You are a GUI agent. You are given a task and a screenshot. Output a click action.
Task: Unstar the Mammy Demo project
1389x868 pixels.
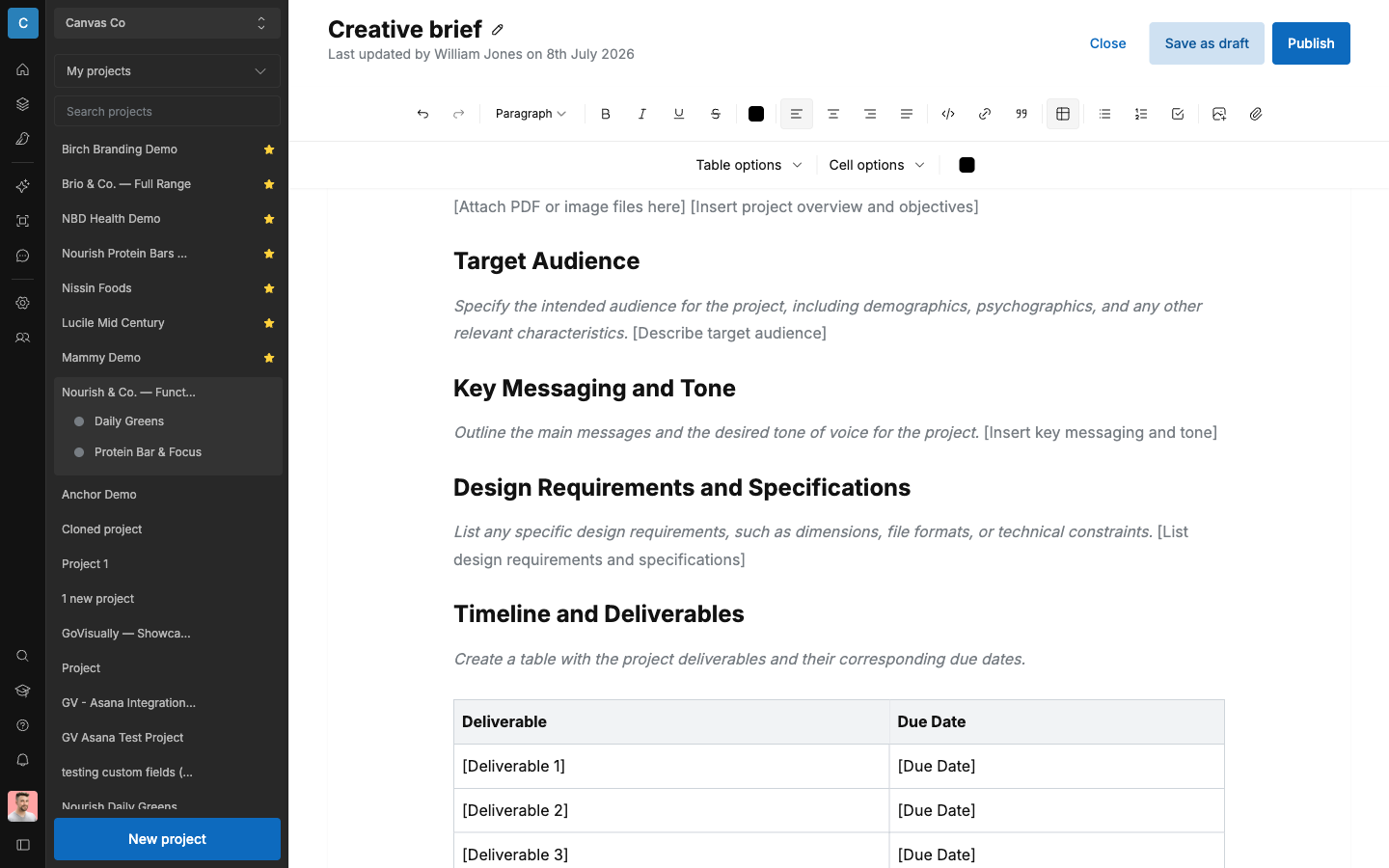[269, 358]
